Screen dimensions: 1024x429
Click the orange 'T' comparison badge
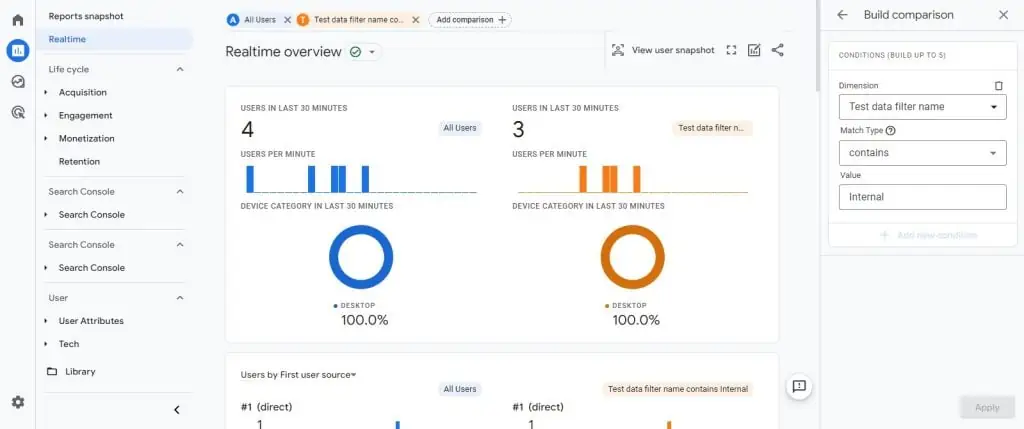click(x=302, y=20)
